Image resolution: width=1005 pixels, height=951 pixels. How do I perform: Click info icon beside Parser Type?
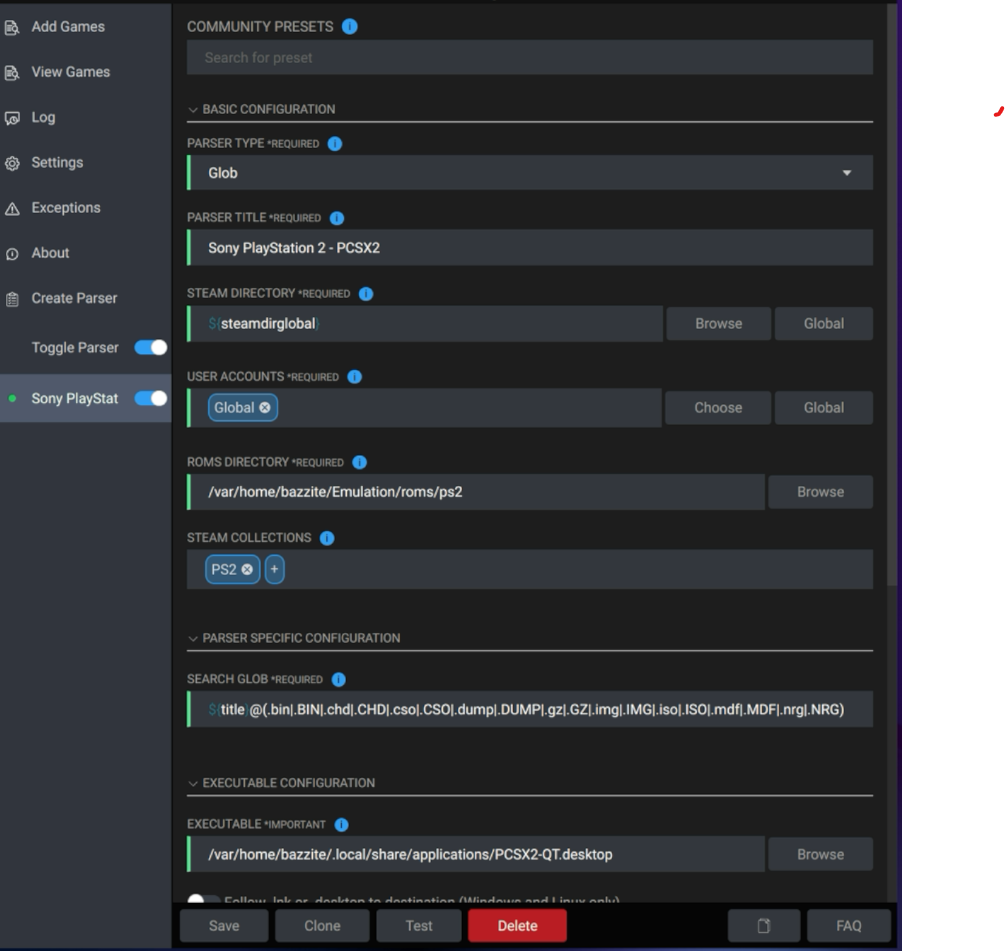pos(335,144)
